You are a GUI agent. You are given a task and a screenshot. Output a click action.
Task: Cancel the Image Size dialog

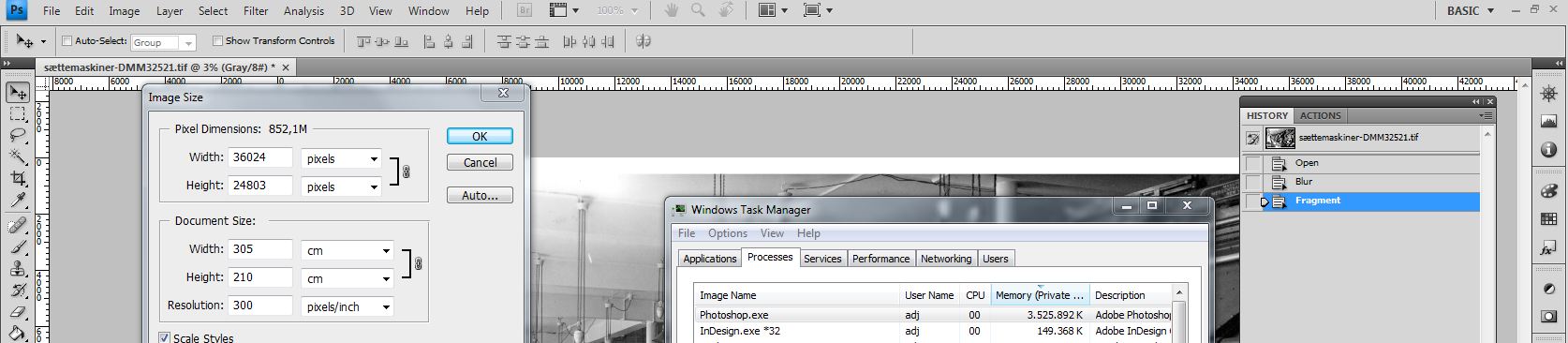coord(480,162)
